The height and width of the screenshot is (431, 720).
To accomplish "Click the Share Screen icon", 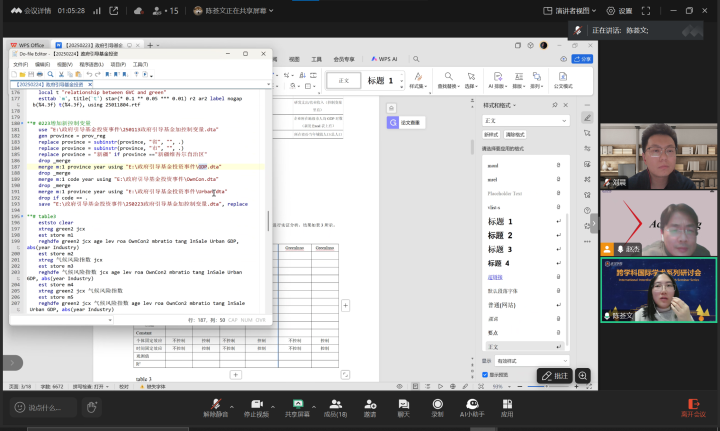I will (297, 403).
